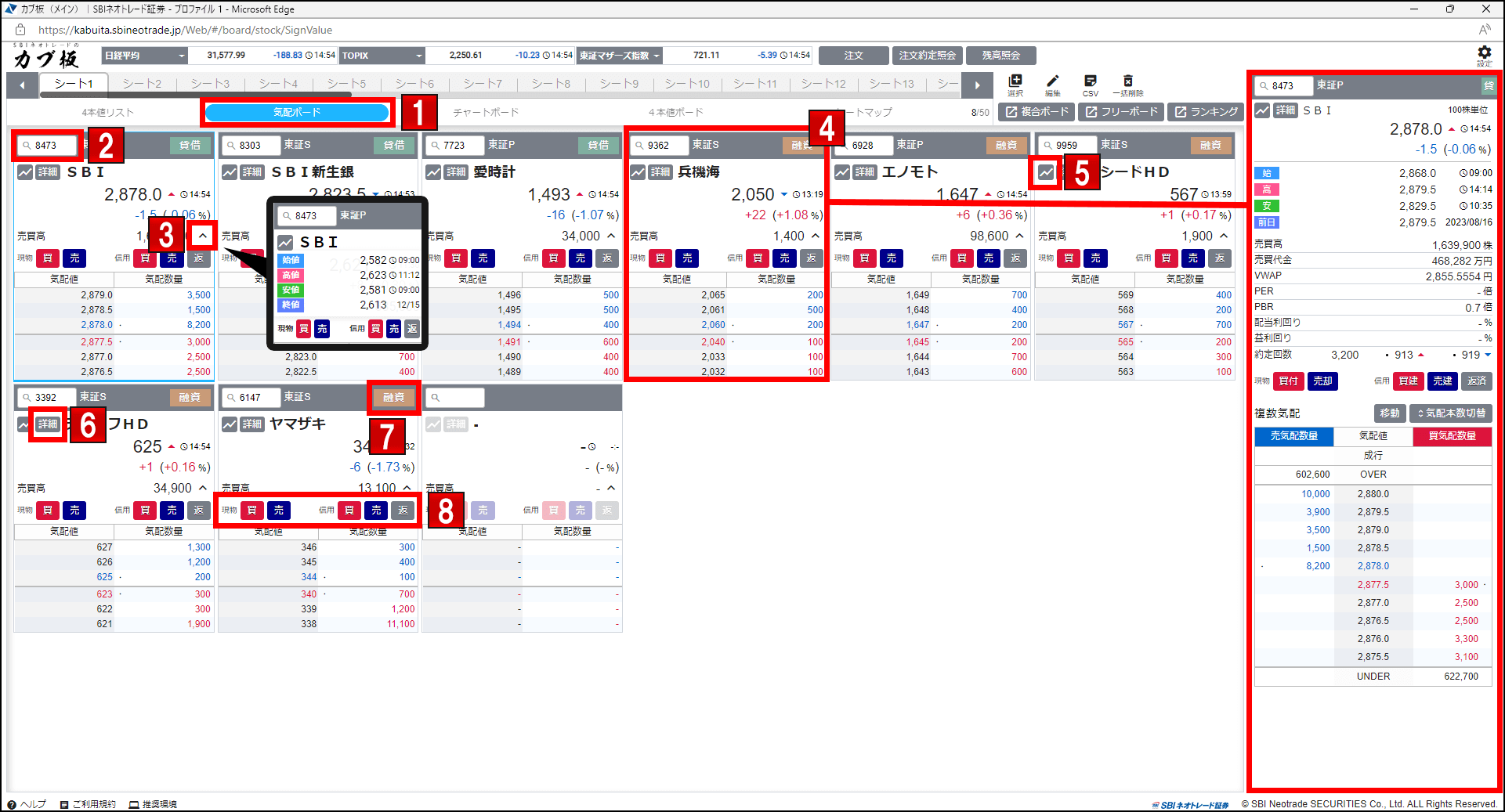The image size is (1505, 812).
Task: Open chart icon on 兵機海 card
Action: pyautogui.click(x=638, y=172)
